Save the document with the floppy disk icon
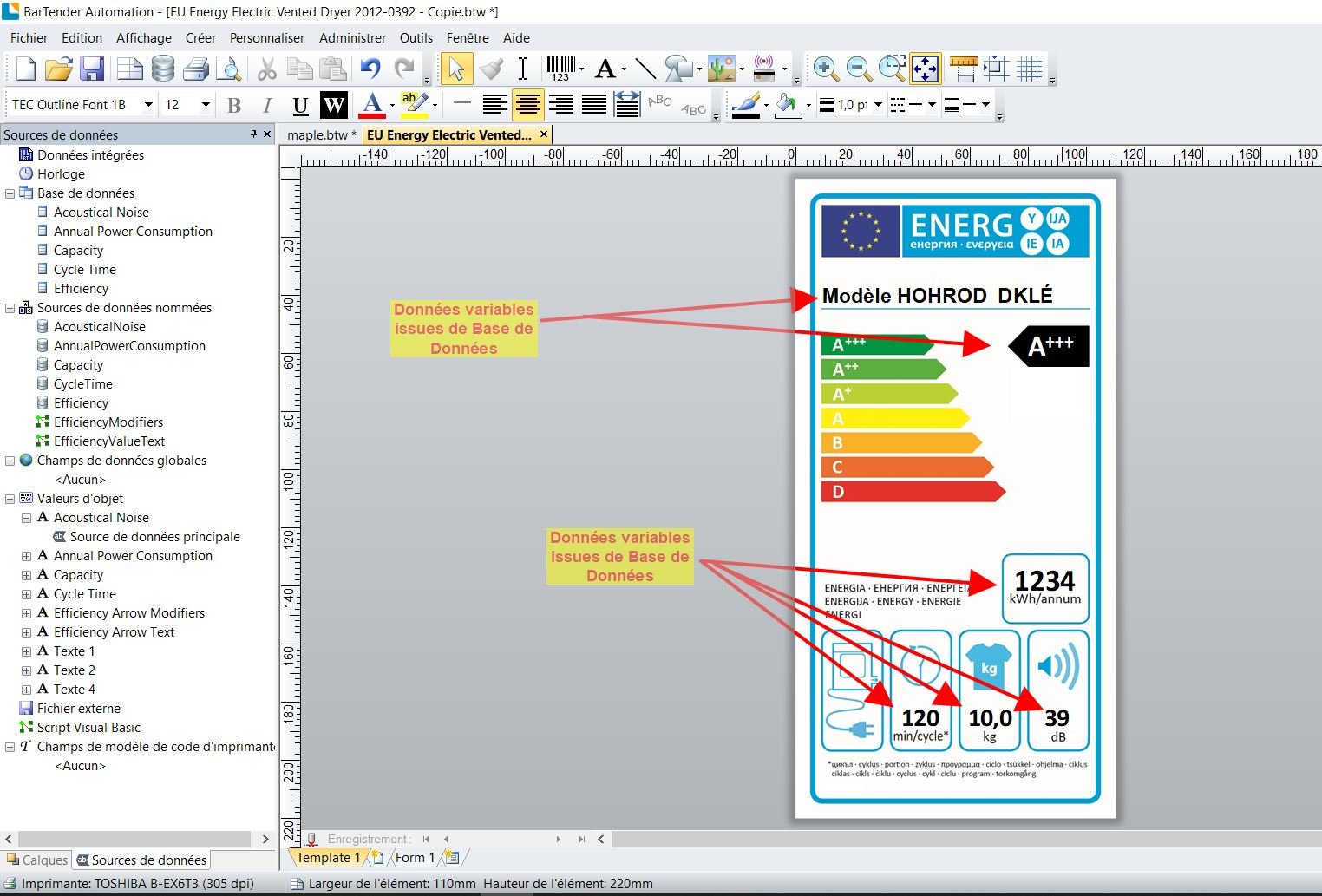 [93, 69]
